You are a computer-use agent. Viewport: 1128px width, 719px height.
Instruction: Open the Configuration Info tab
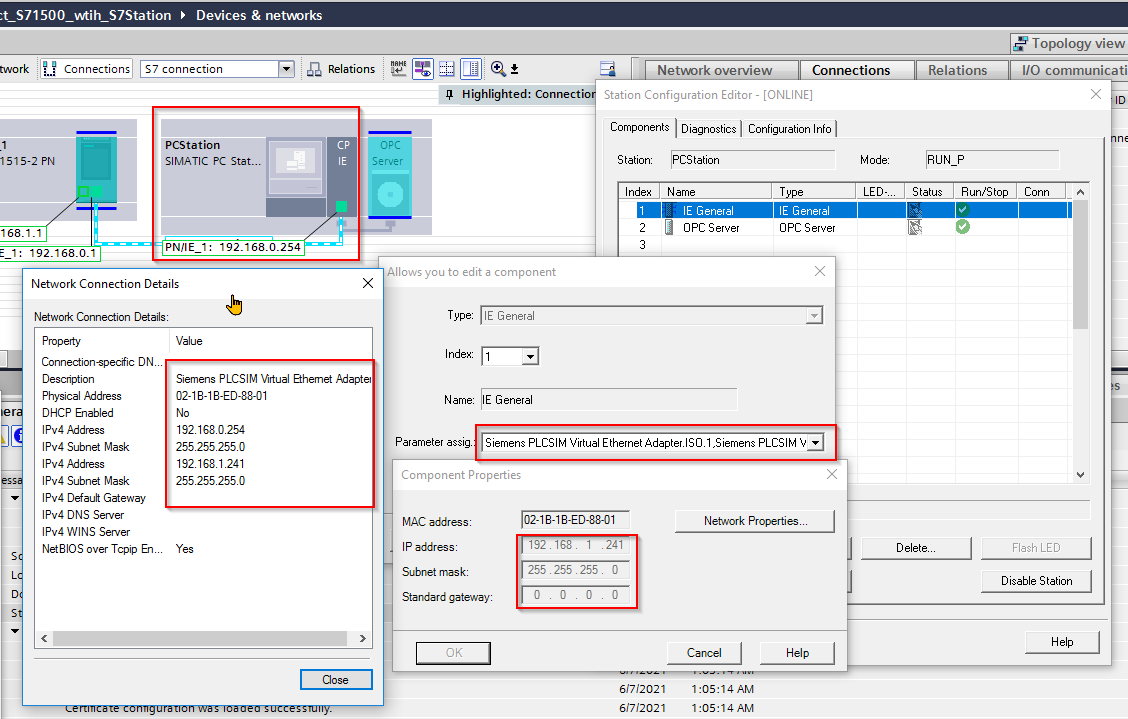[x=789, y=129]
